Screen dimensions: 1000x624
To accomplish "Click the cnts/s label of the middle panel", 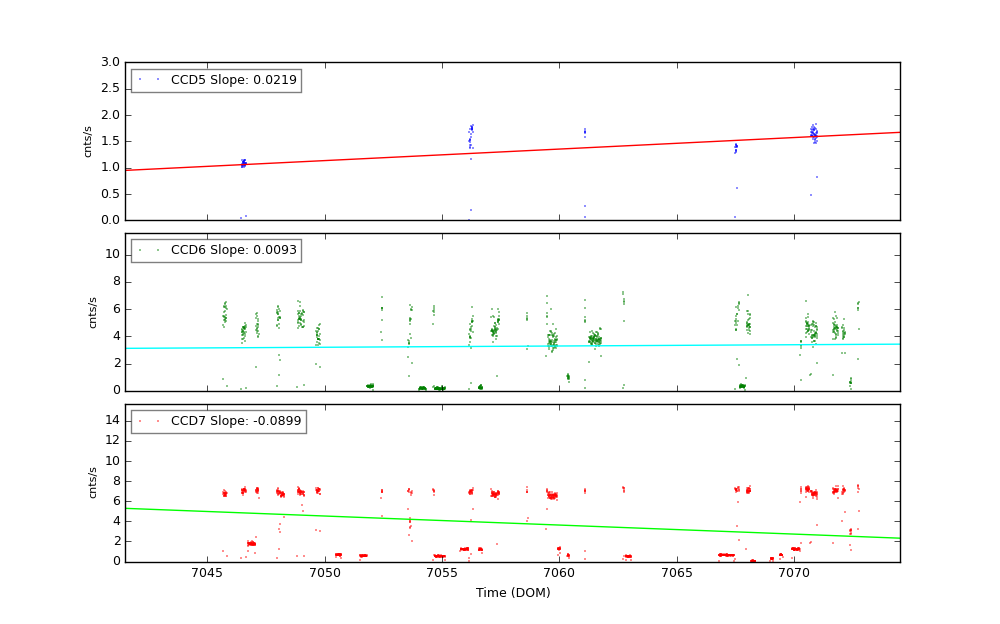I will click(93, 312).
